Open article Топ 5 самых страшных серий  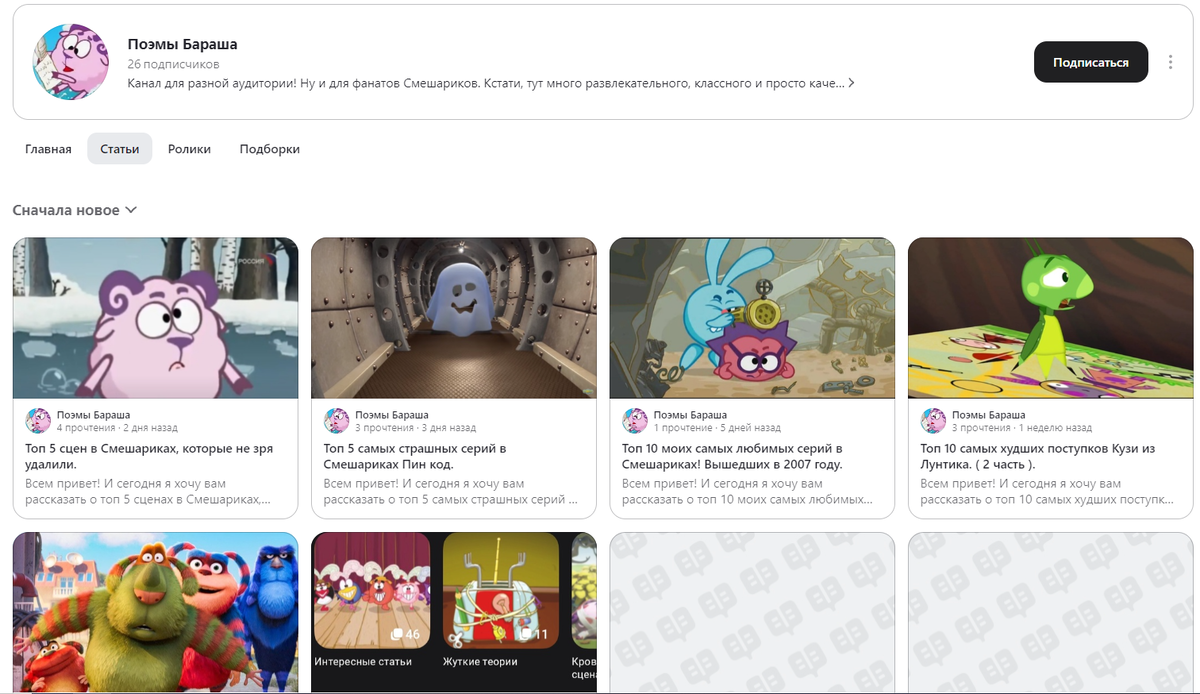tap(415, 457)
